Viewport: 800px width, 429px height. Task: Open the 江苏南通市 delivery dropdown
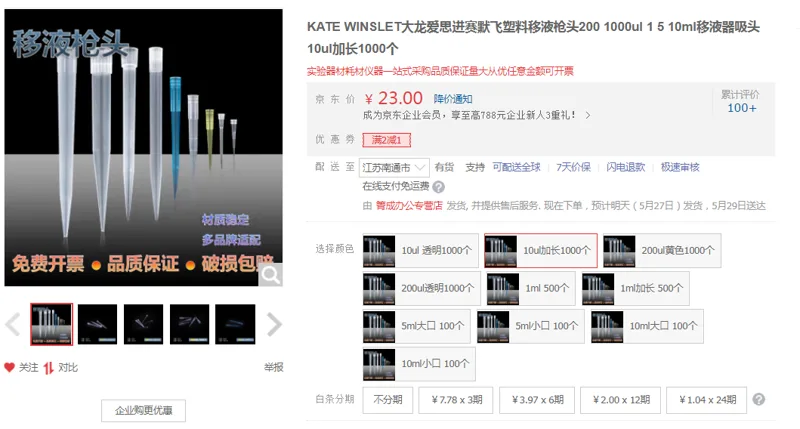pos(394,167)
